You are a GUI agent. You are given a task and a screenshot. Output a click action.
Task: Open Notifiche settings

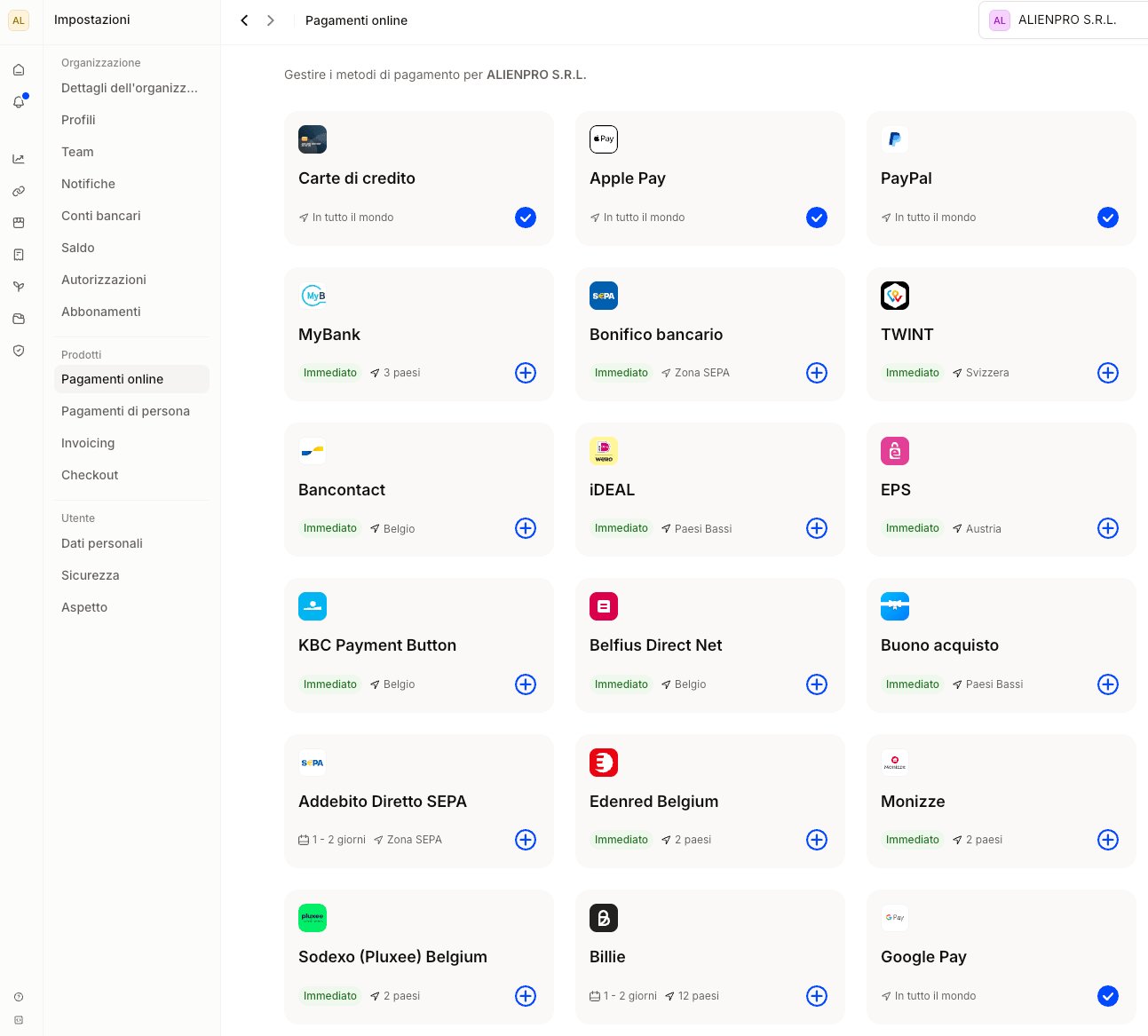click(131, 184)
